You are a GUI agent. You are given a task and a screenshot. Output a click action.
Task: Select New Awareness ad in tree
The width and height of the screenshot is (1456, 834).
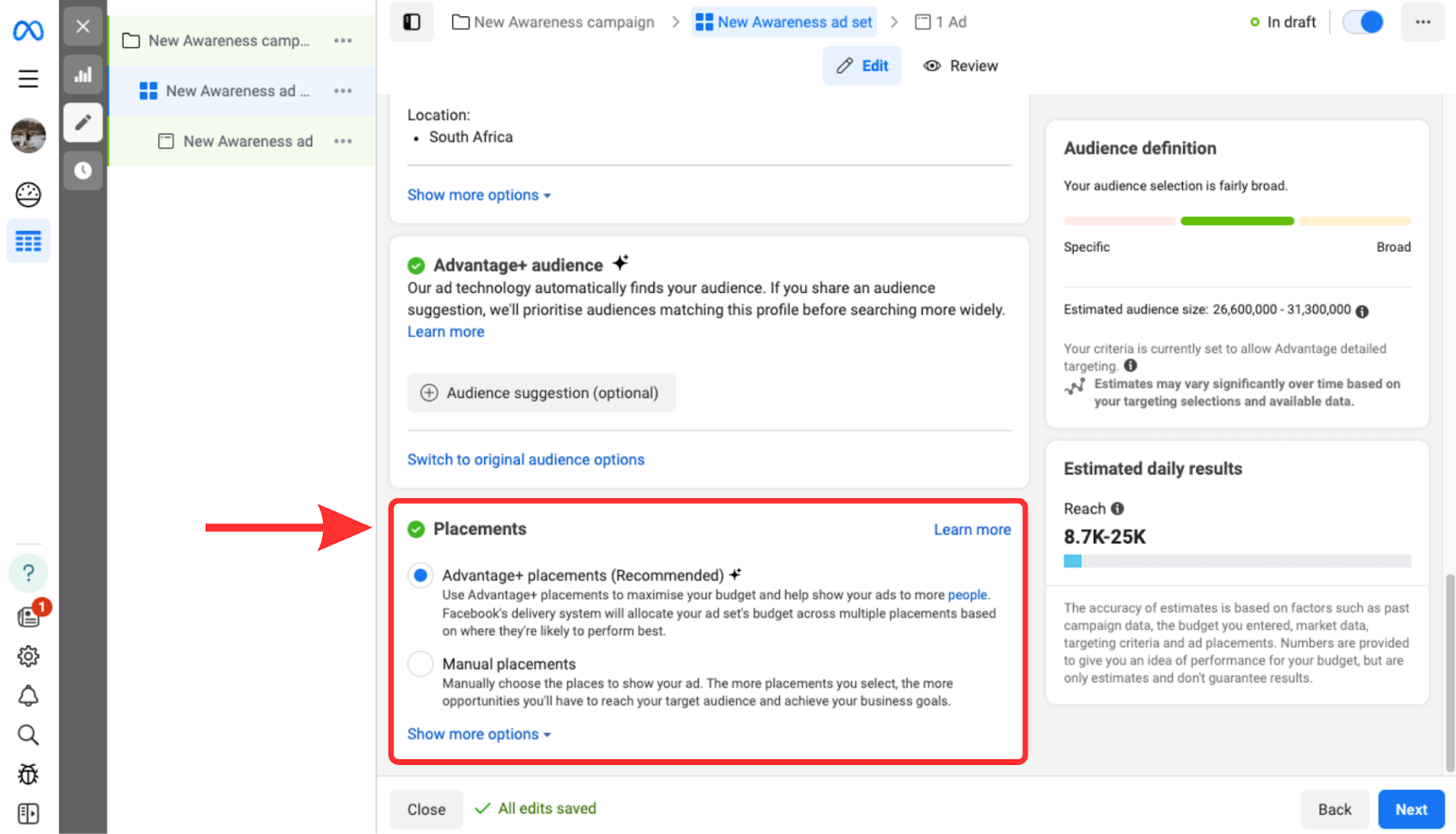[248, 141]
